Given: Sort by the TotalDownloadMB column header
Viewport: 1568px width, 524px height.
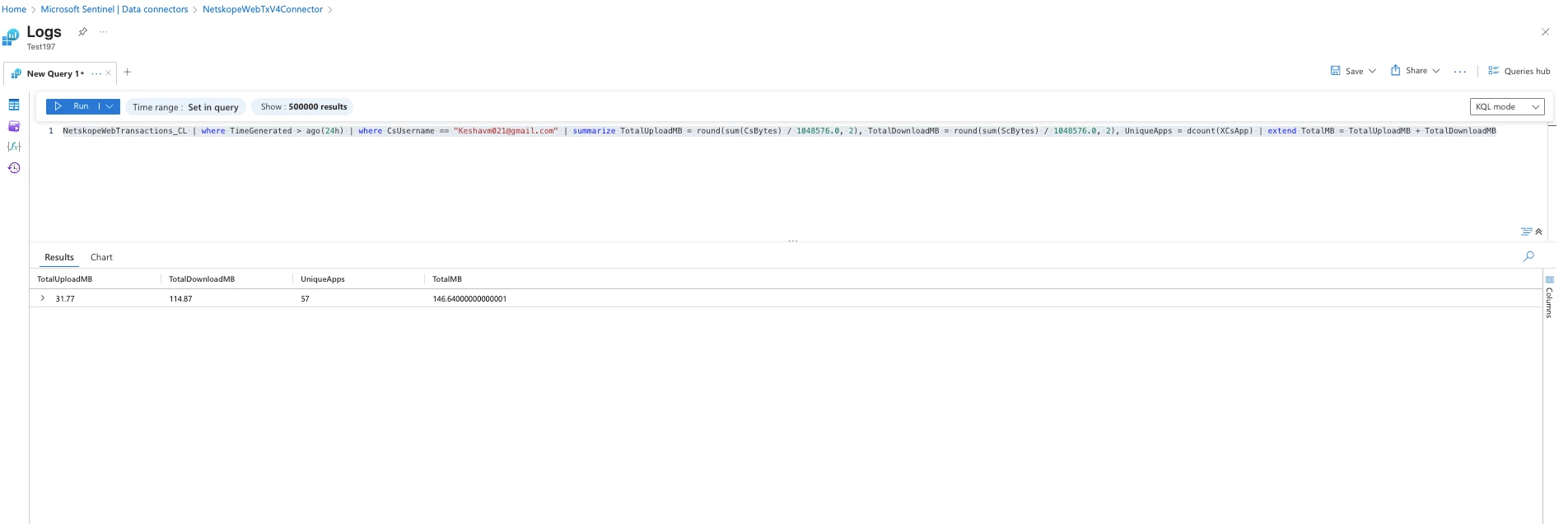Looking at the screenshot, I should click(x=202, y=279).
